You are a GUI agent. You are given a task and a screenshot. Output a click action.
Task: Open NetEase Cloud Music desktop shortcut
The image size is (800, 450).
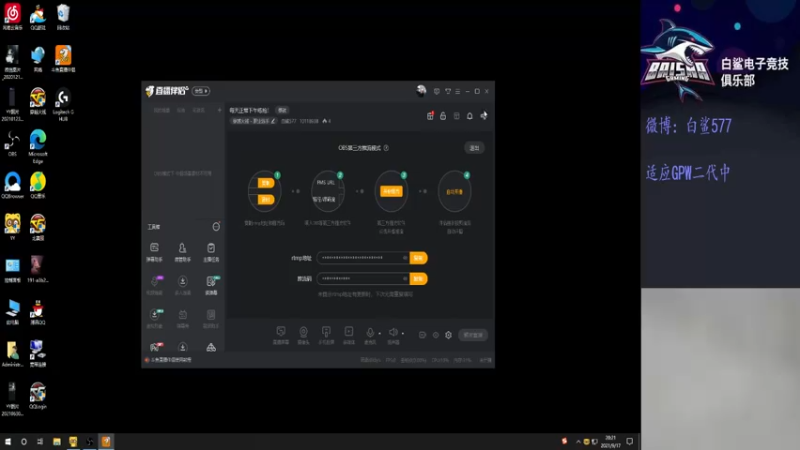[12, 16]
